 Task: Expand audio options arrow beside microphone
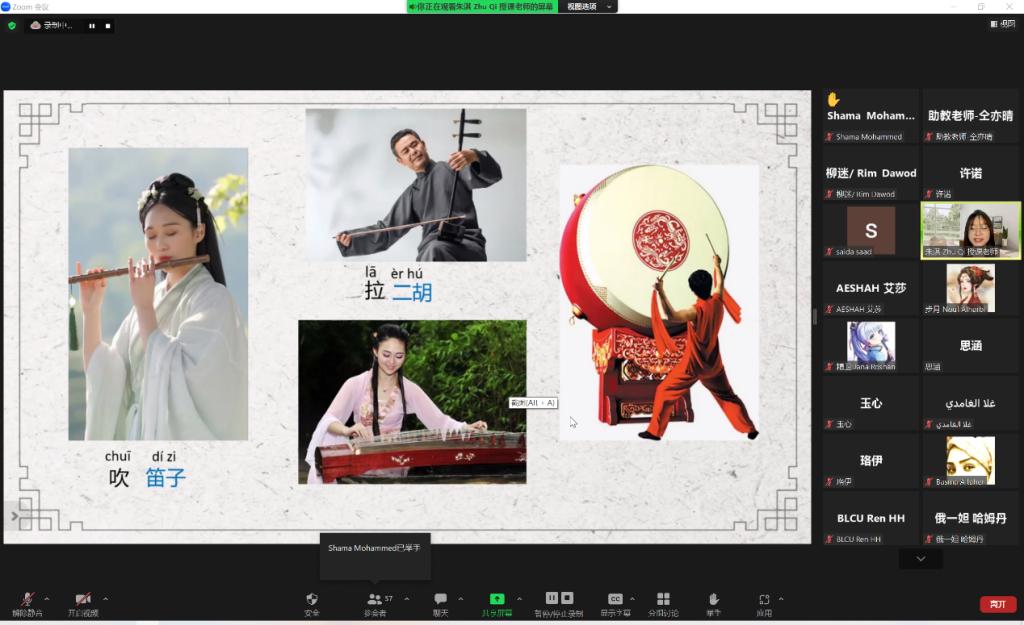[47, 599]
